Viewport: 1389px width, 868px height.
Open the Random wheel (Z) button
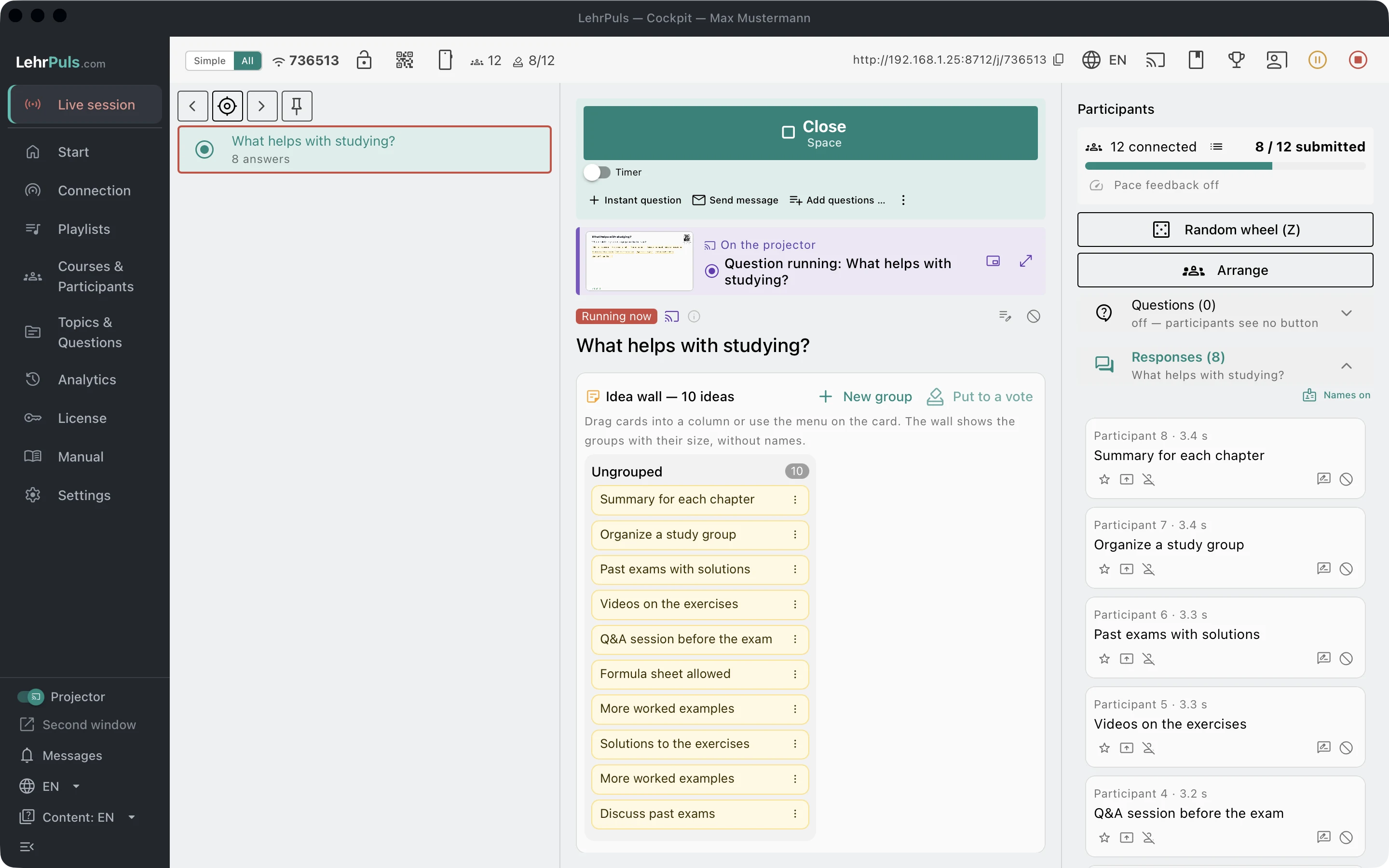click(x=1225, y=230)
